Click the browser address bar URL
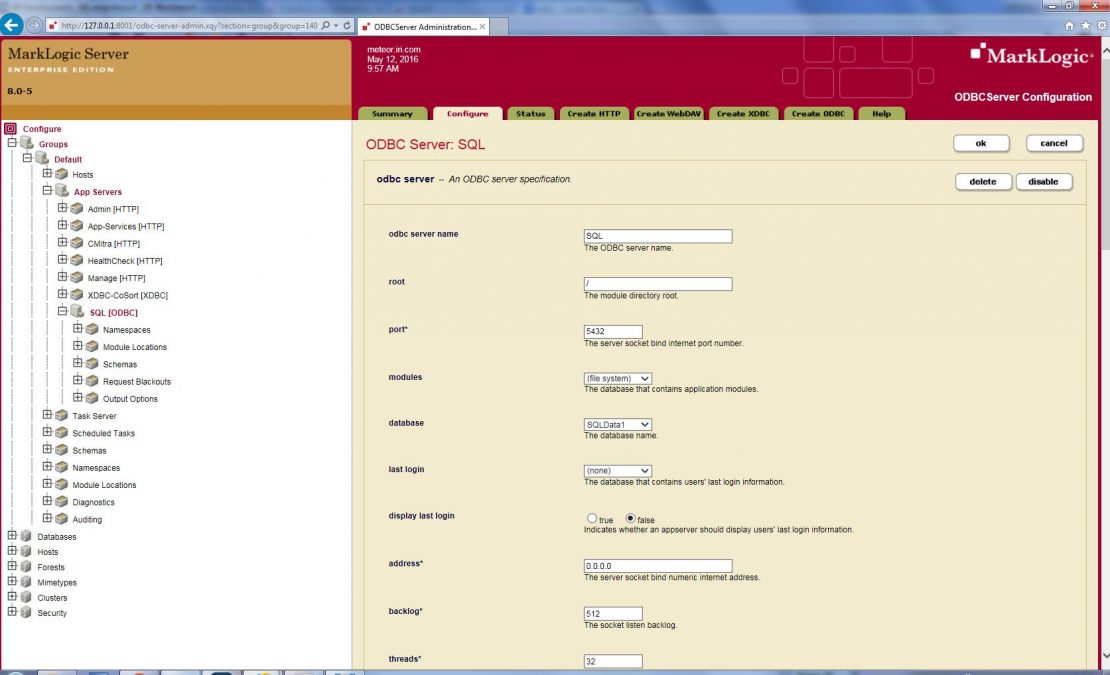The image size is (1110, 675). point(189,25)
